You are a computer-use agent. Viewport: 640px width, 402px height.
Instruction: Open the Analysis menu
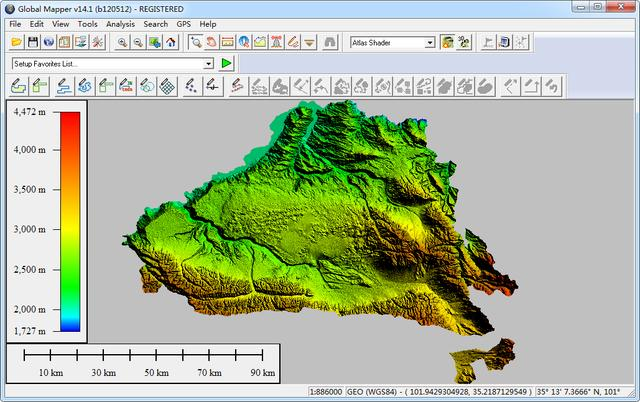tap(120, 23)
